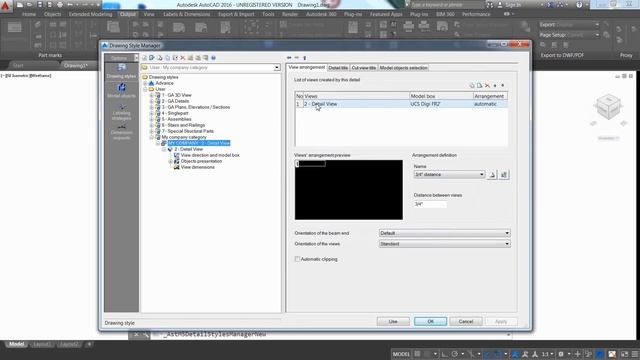This screenshot has height=360, width=640.
Task: Click the Sign In button in title bar
Action: point(509,5)
